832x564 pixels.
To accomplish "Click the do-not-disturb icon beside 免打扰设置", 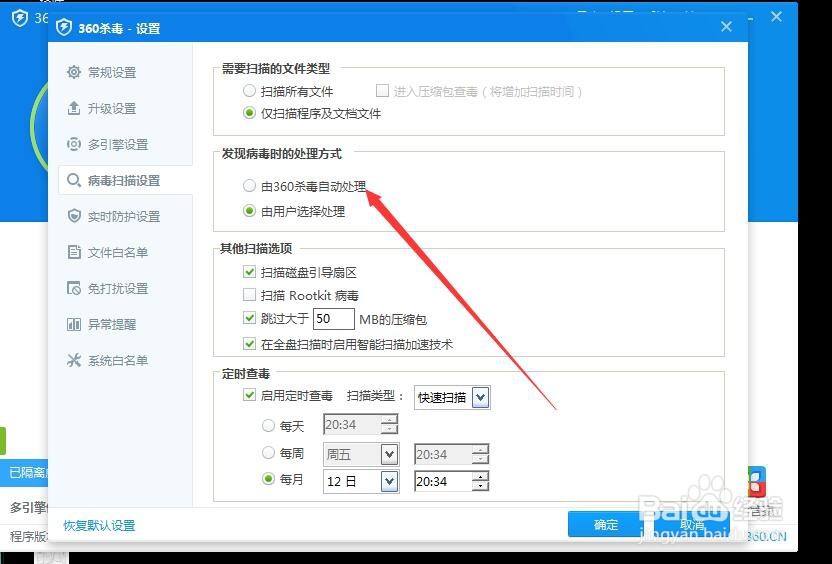I will [74, 288].
